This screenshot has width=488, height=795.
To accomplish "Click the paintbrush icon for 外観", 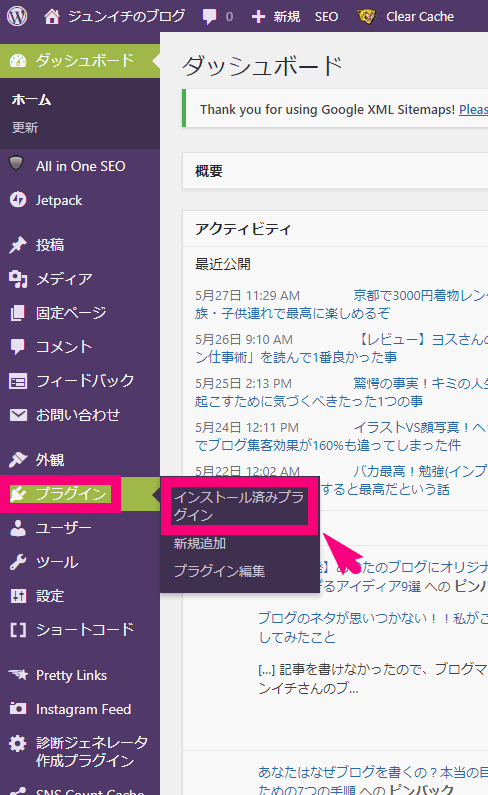I will point(18,459).
